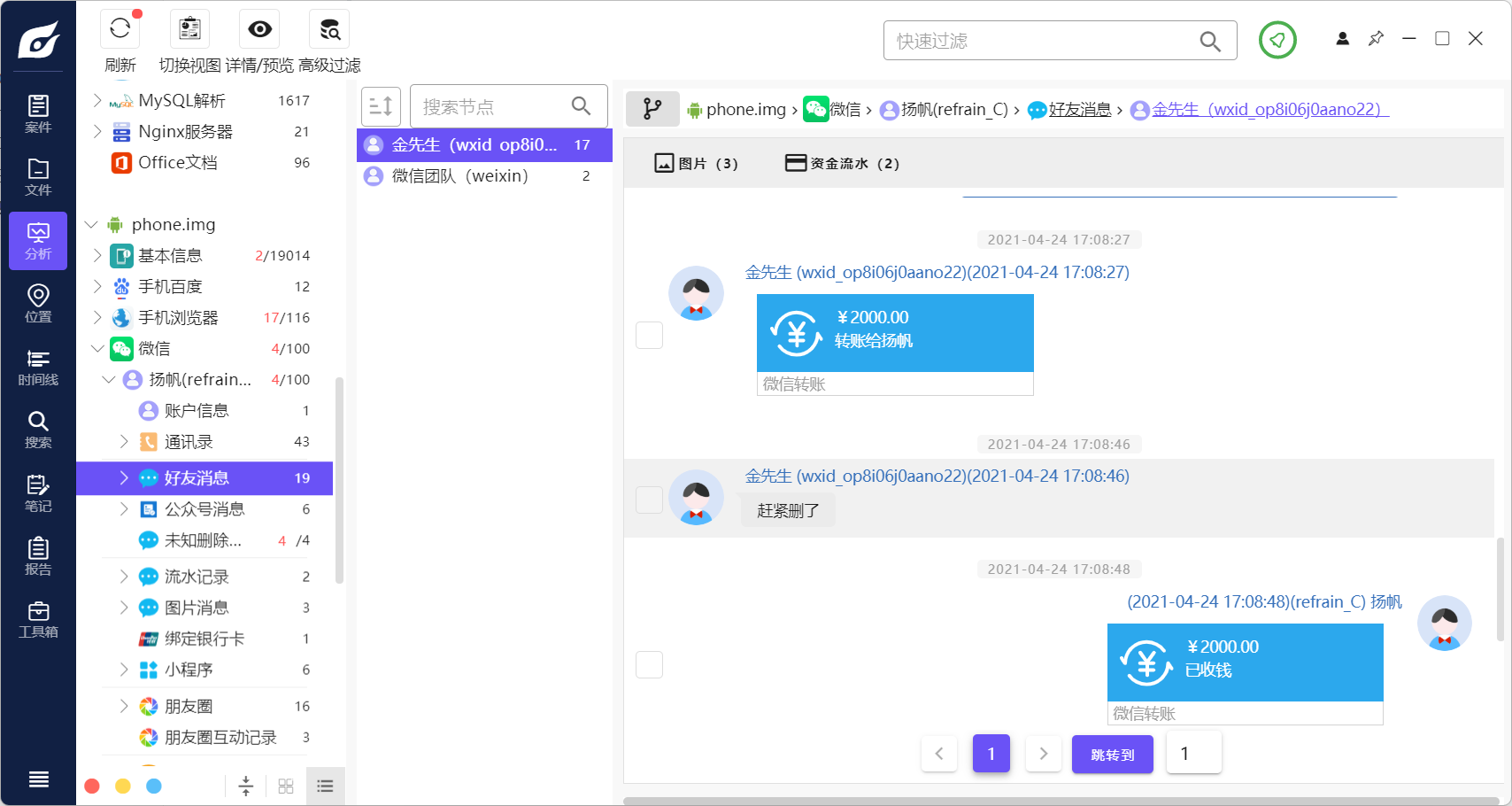This screenshot has width=1512, height=806.
Task: Go to the 位置 location sidebar icon
Action: [38, 304]
